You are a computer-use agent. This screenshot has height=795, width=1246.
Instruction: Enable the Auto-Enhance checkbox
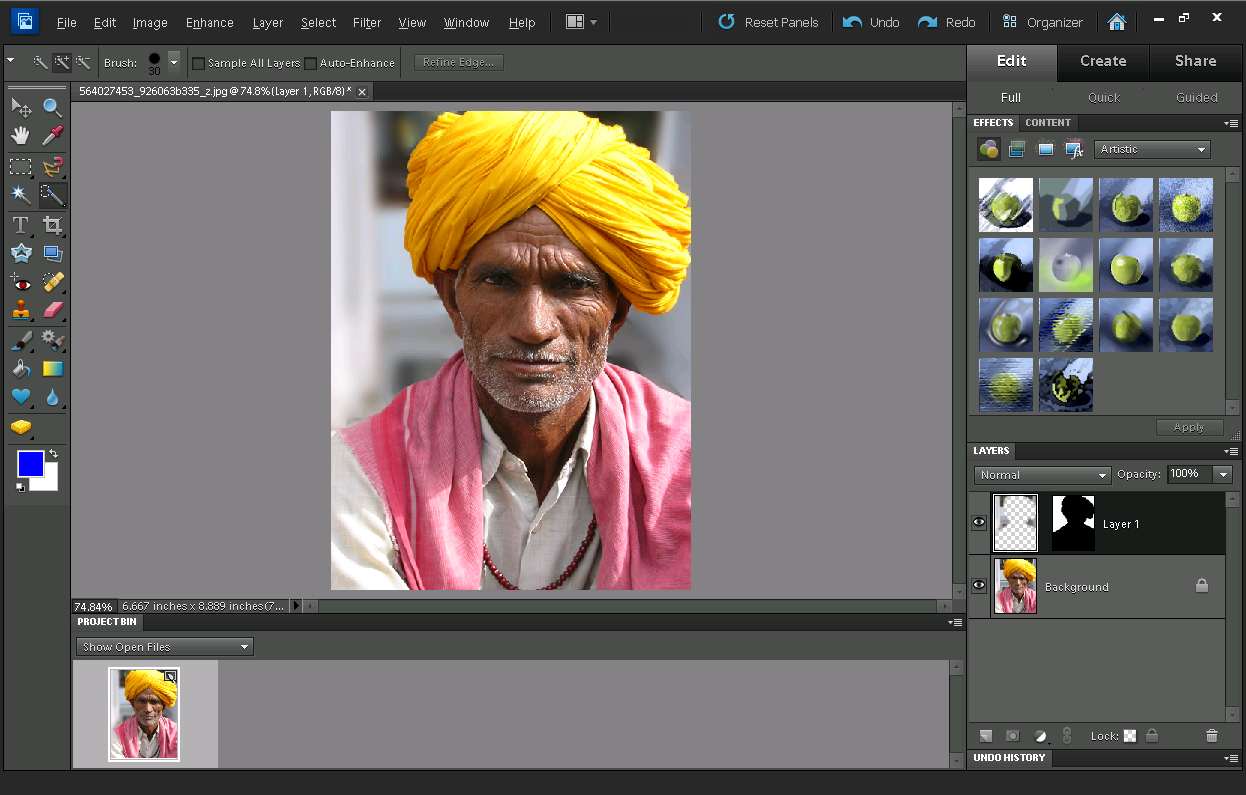pyautogui.click(x=311, y=62)
